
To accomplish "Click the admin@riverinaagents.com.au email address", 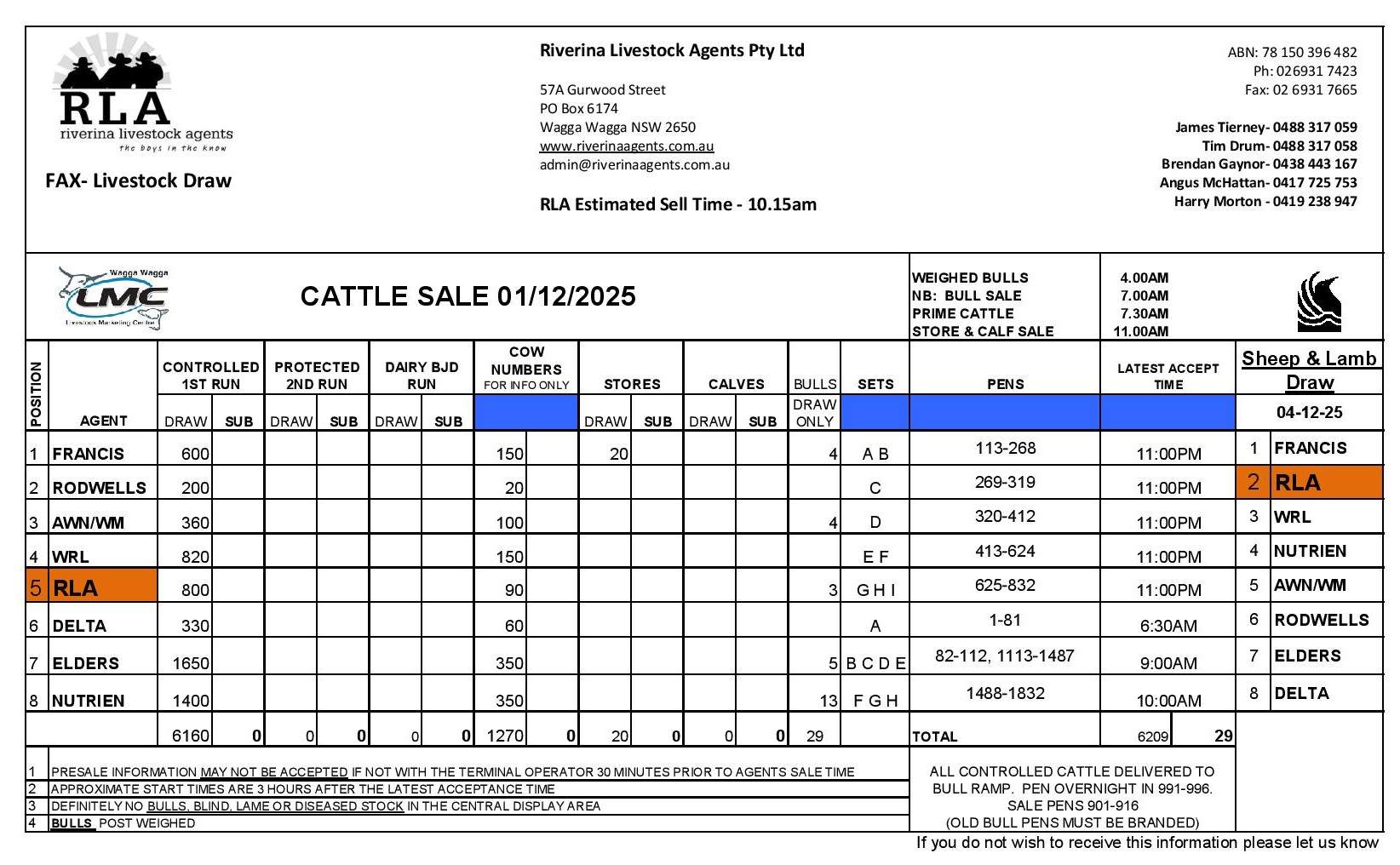I will click(x=634, y=164).
